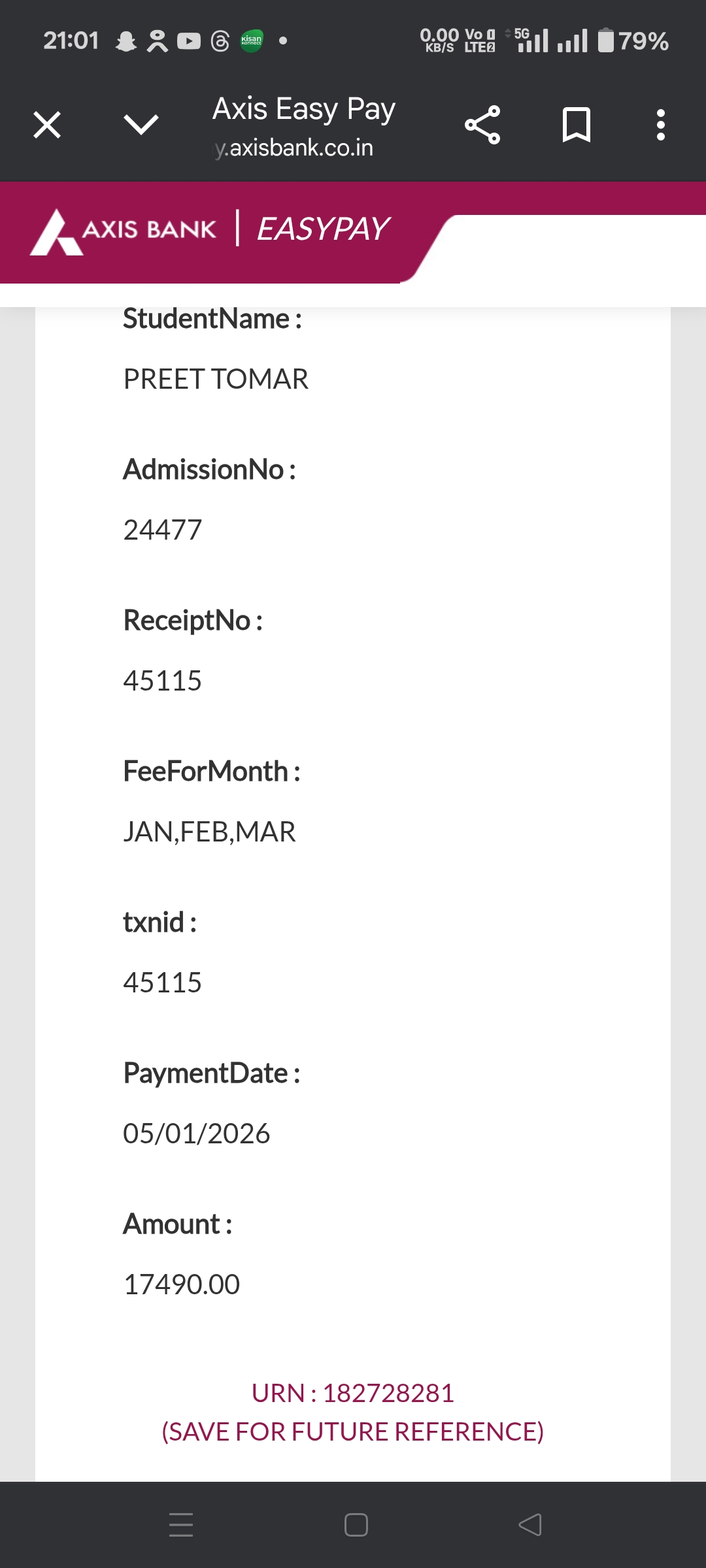This screenshot has height=1568, width=706.
Task: Tap the Axis Easy Pay page title
Action: (x=304, y=109)
